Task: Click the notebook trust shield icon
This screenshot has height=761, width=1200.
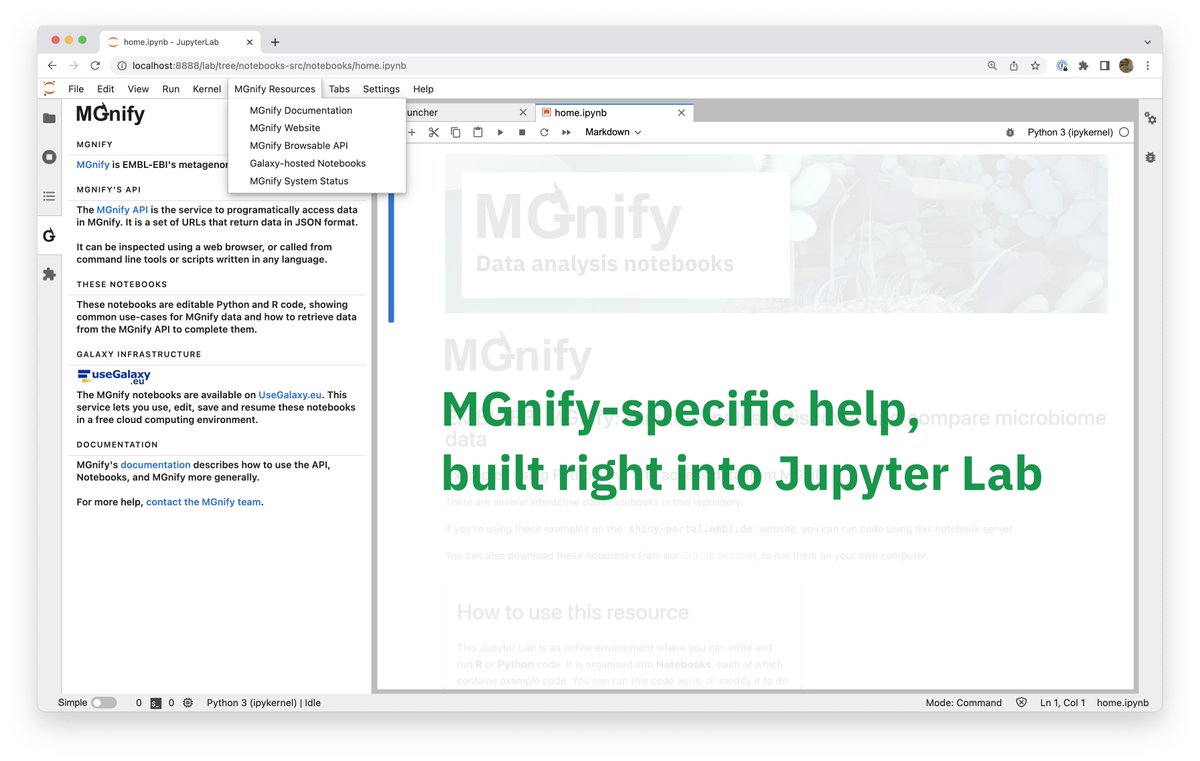Action: pyautogui.click(x=1021, y=703)
